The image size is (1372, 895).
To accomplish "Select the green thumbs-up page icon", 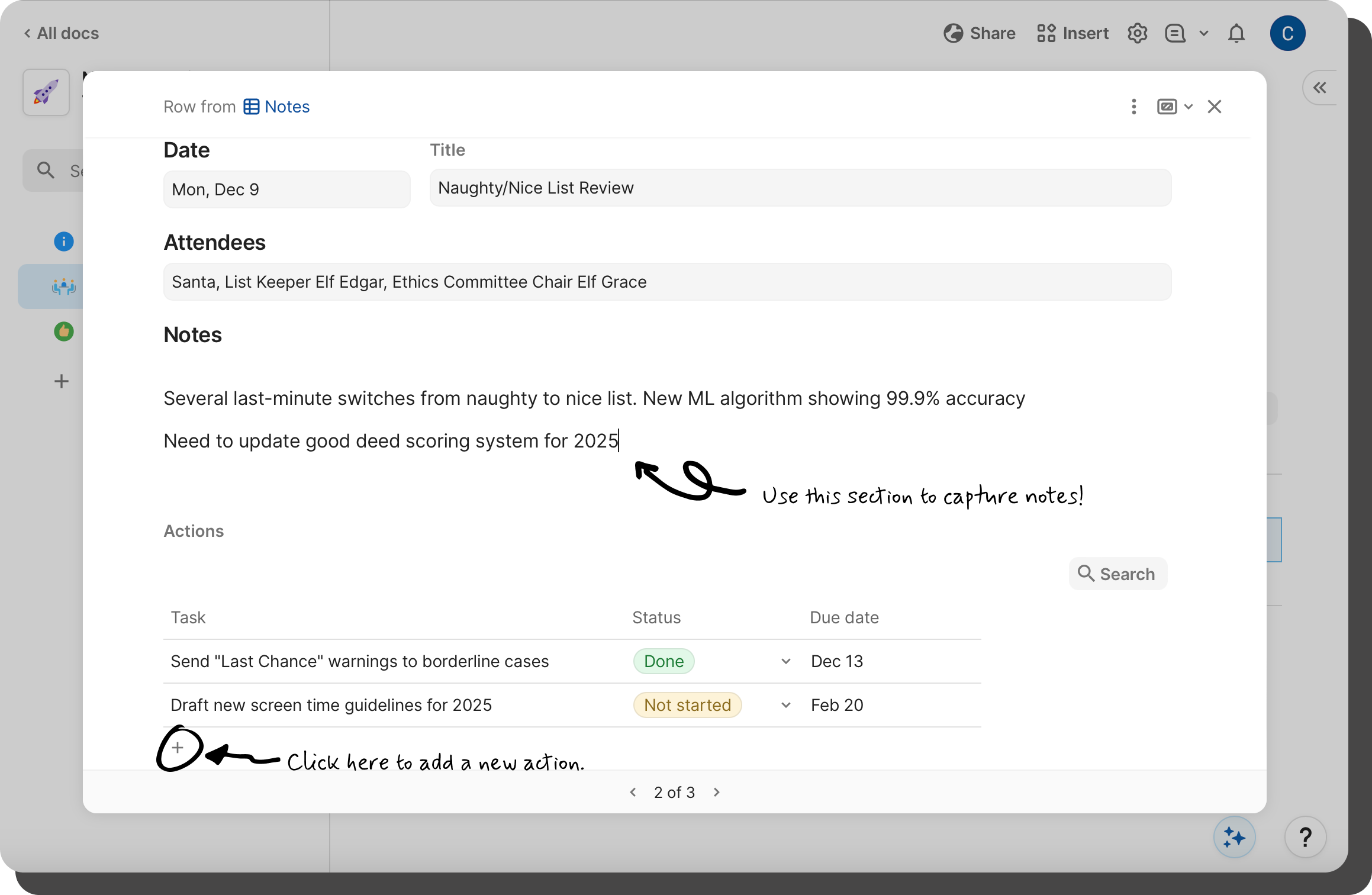I will (x=64, y=331).
